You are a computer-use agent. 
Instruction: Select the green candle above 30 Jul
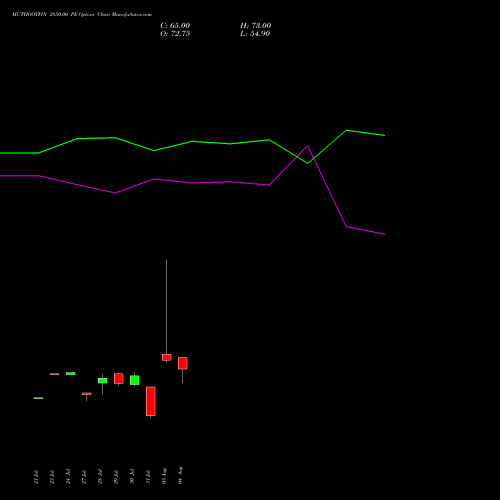(x=135, y=380)
